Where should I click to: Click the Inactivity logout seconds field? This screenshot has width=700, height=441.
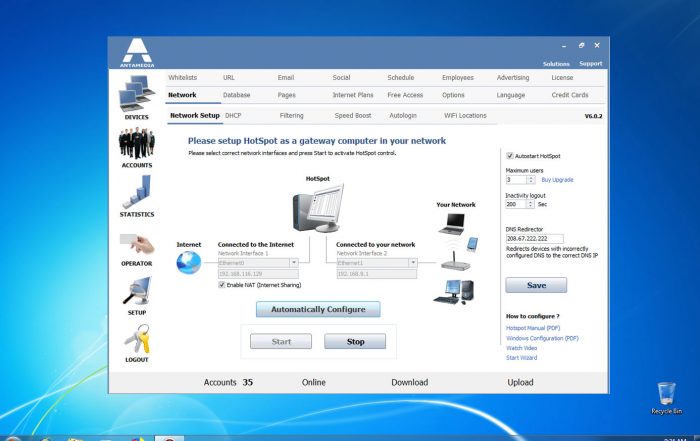click(516, 204)
